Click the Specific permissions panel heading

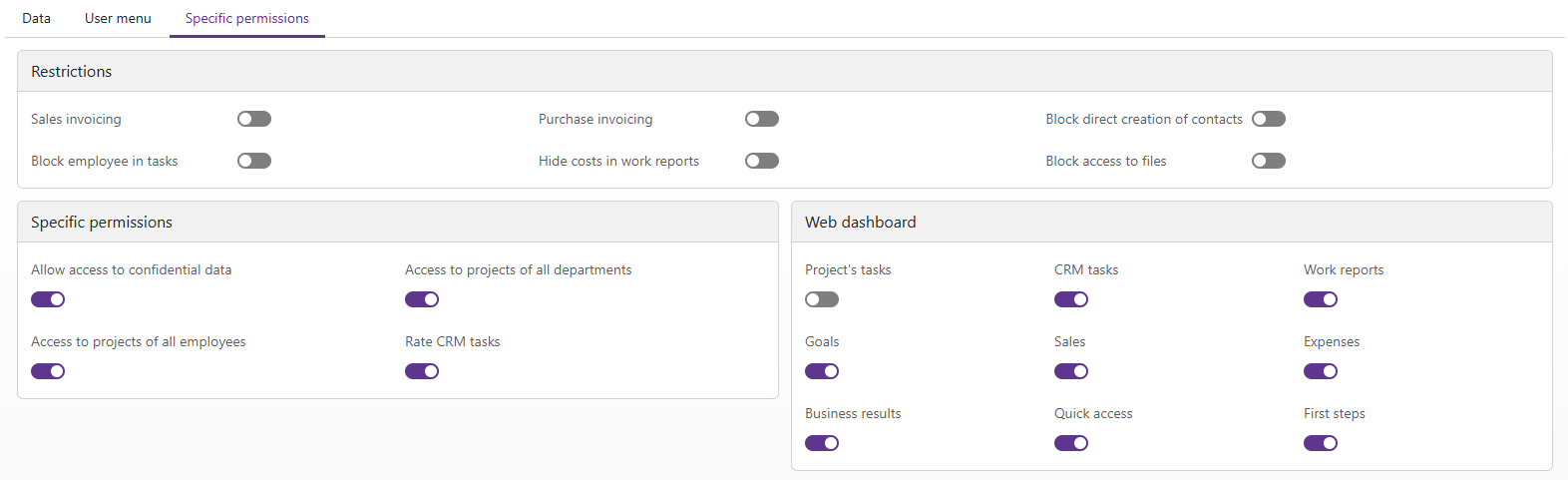coord(398,222)
